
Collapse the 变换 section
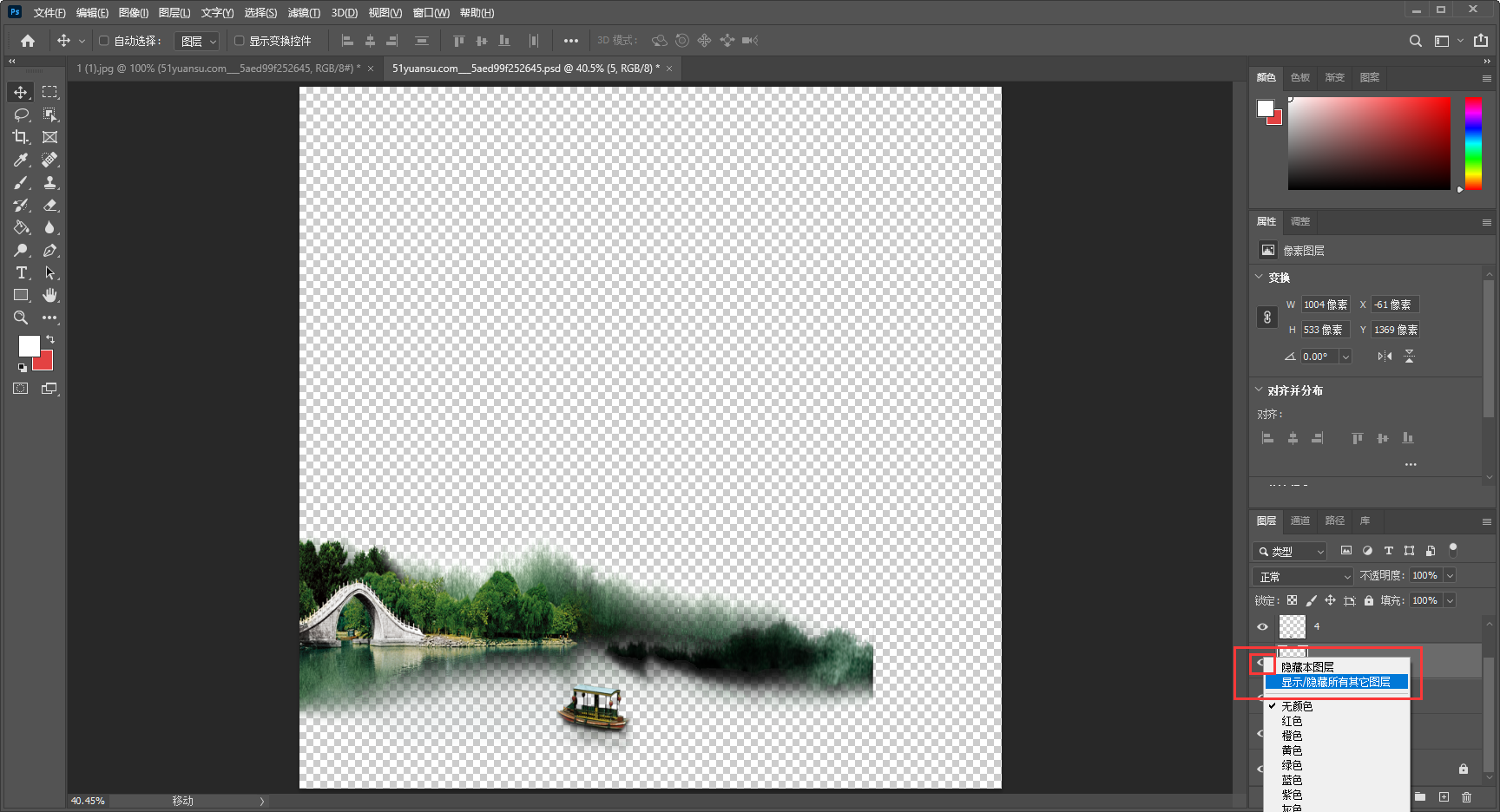click(1259, 277)
